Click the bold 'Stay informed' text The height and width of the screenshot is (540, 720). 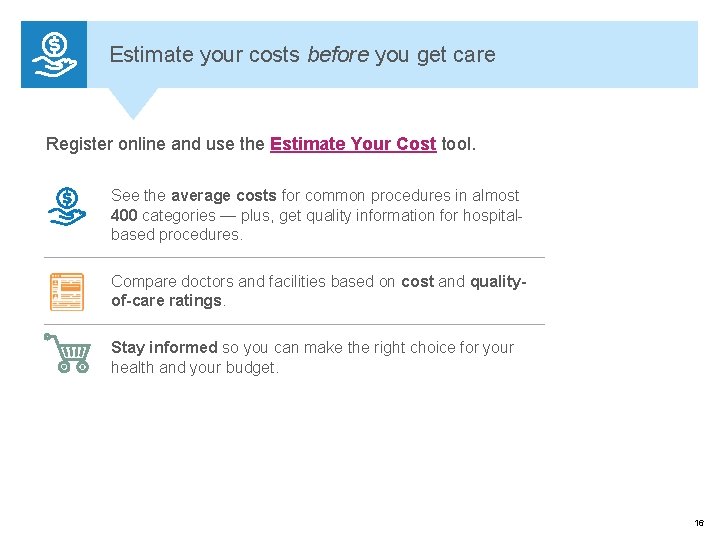[x=164, y=348]
